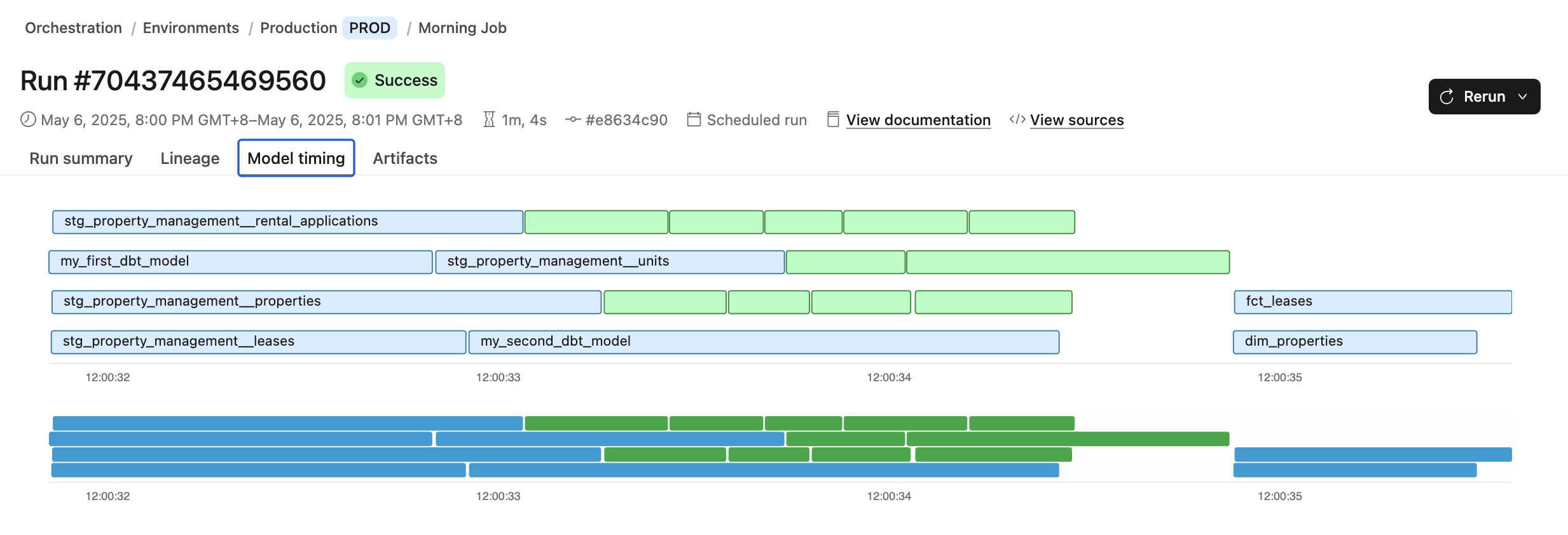This screenshot has width=1568, height=535.
Task: Open the View documentation link
Action: pos(918,120)
